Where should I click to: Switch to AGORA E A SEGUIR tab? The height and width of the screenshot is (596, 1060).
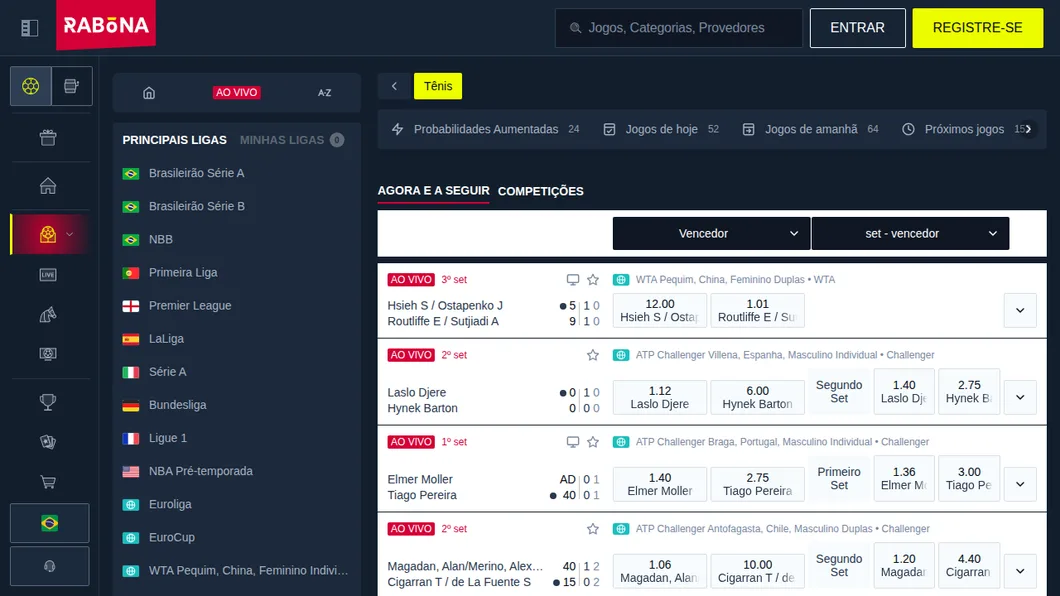(433, 191)
